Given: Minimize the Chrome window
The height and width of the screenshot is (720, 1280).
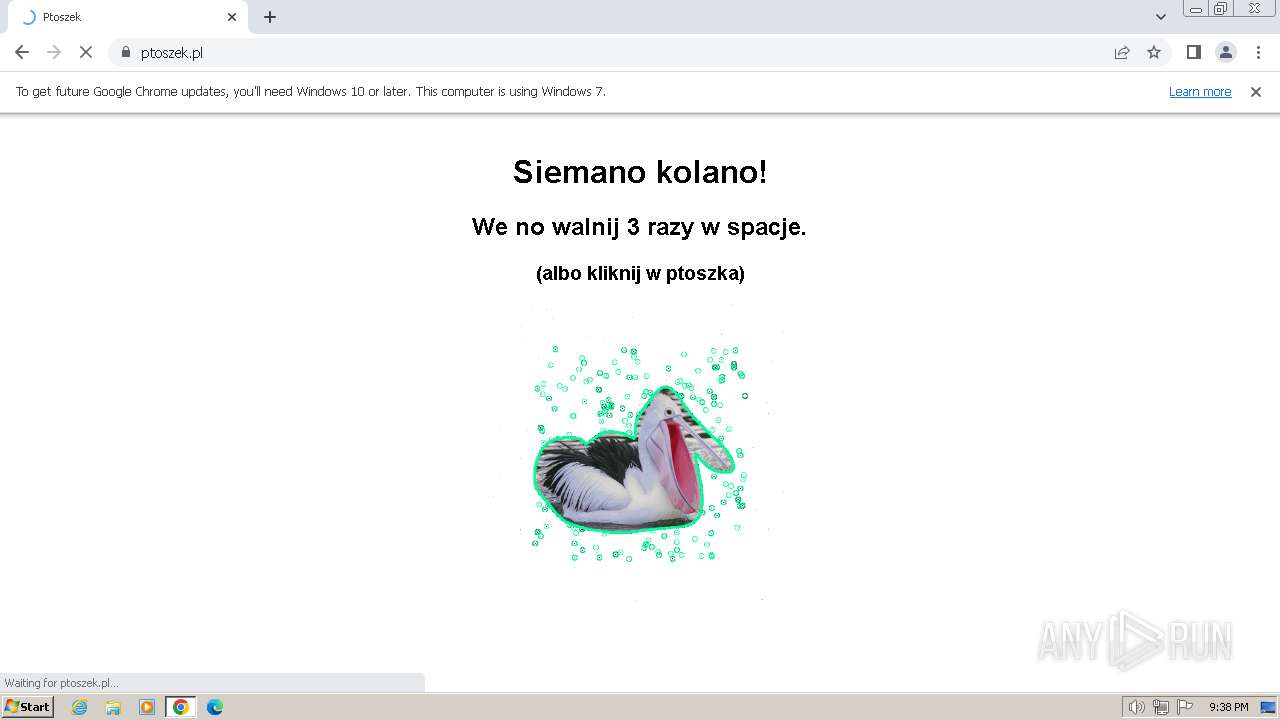Looking at the screenshot, I should pyautogui.click(x=1196, y=9).
